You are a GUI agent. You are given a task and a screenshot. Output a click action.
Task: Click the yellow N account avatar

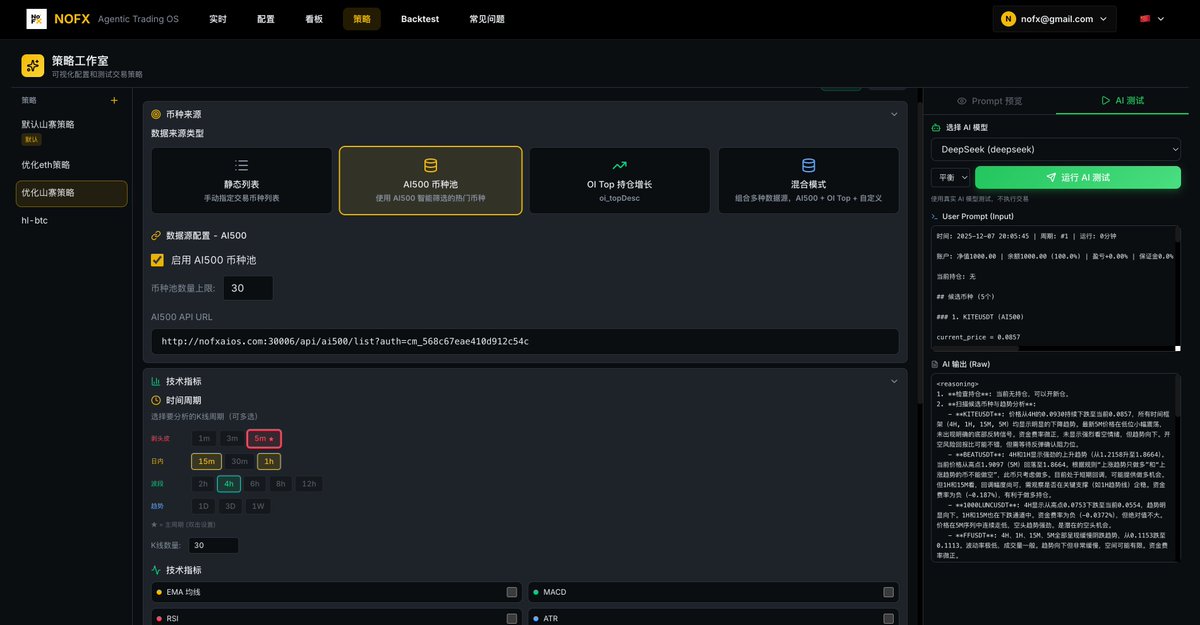click(1008, 18)
